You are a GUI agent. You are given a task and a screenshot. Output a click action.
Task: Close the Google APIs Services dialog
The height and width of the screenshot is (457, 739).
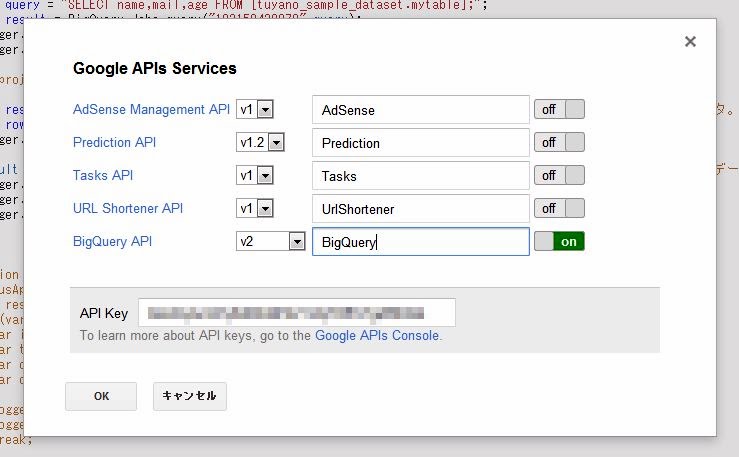689,42
